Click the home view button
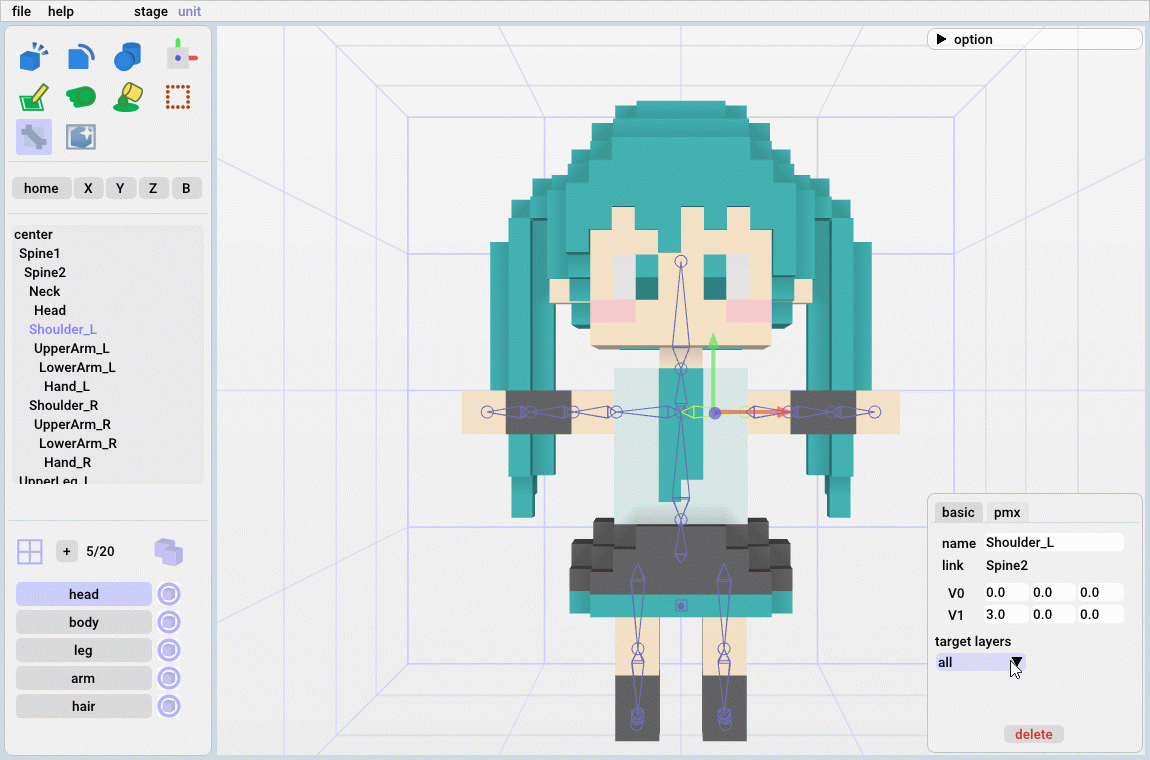 [x=41, y=189]
